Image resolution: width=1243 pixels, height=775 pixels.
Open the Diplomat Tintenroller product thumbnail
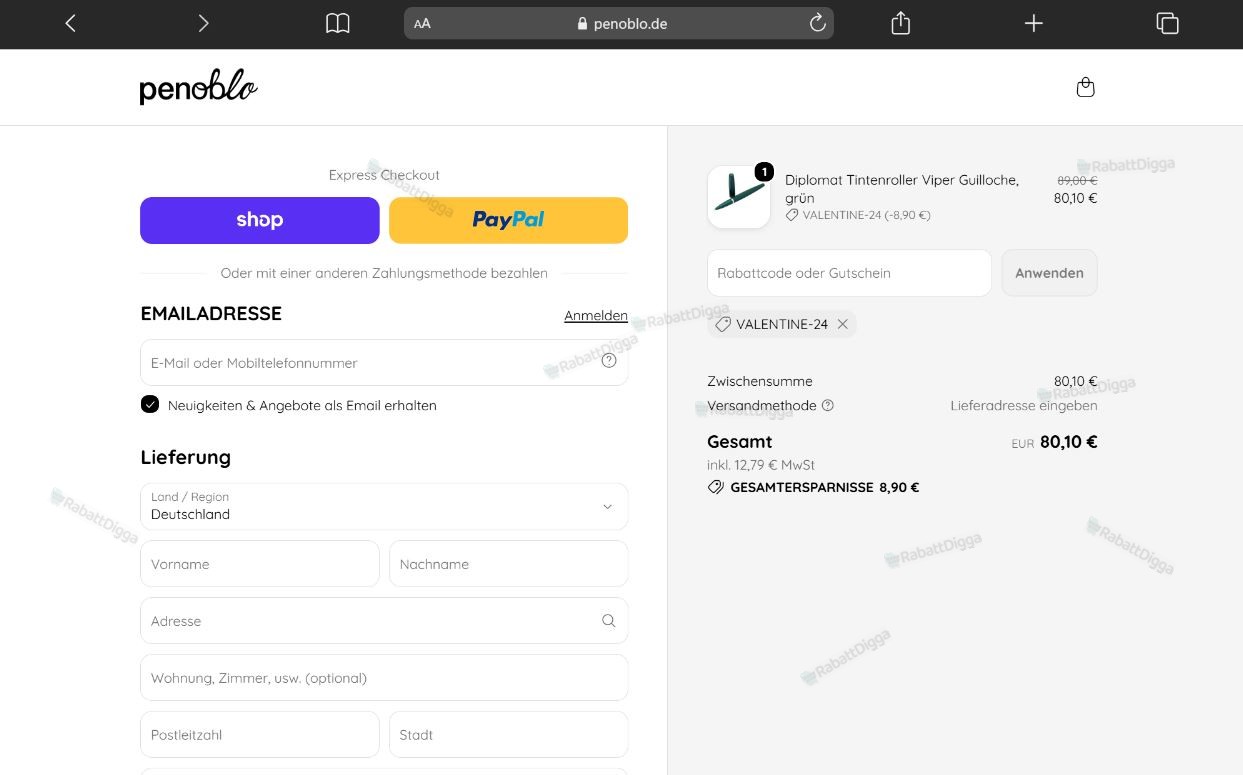click(739, 197)
